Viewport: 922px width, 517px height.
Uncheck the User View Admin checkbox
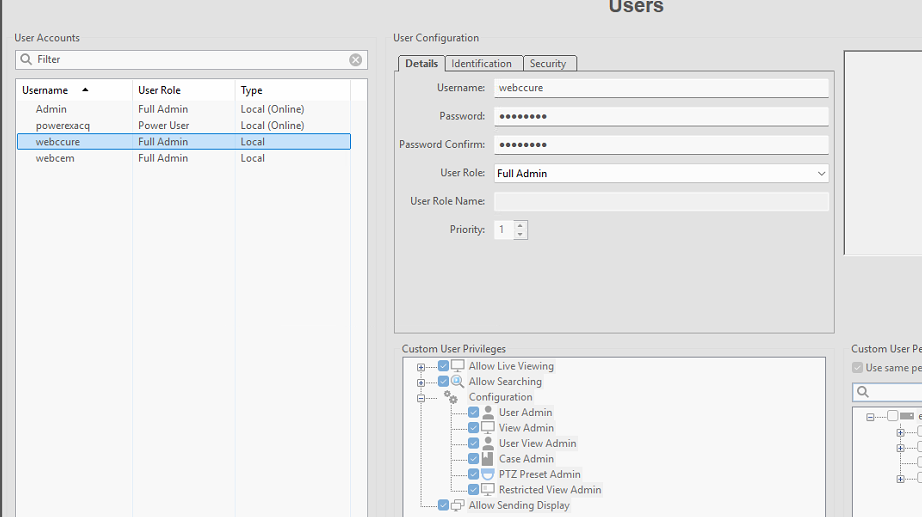tap(473, 444)
